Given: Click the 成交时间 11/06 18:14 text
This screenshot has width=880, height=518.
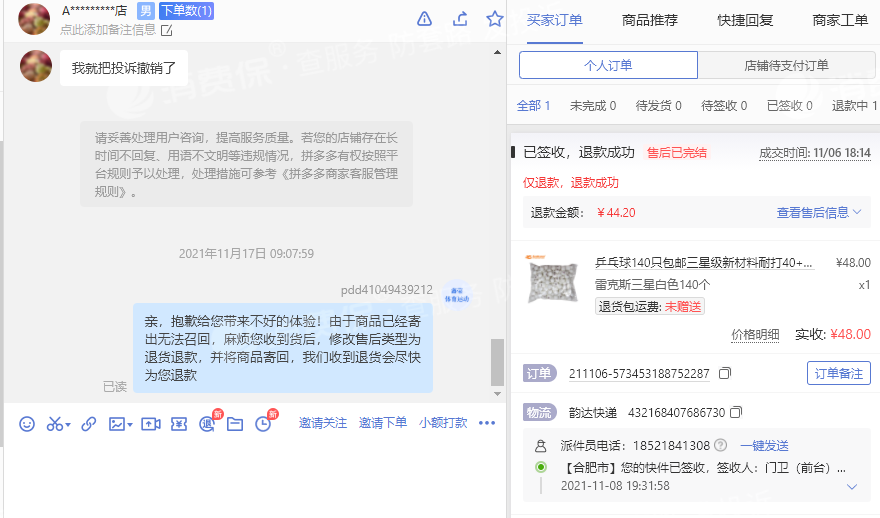Looking at the screenshot, I should [x=814, y=153].
